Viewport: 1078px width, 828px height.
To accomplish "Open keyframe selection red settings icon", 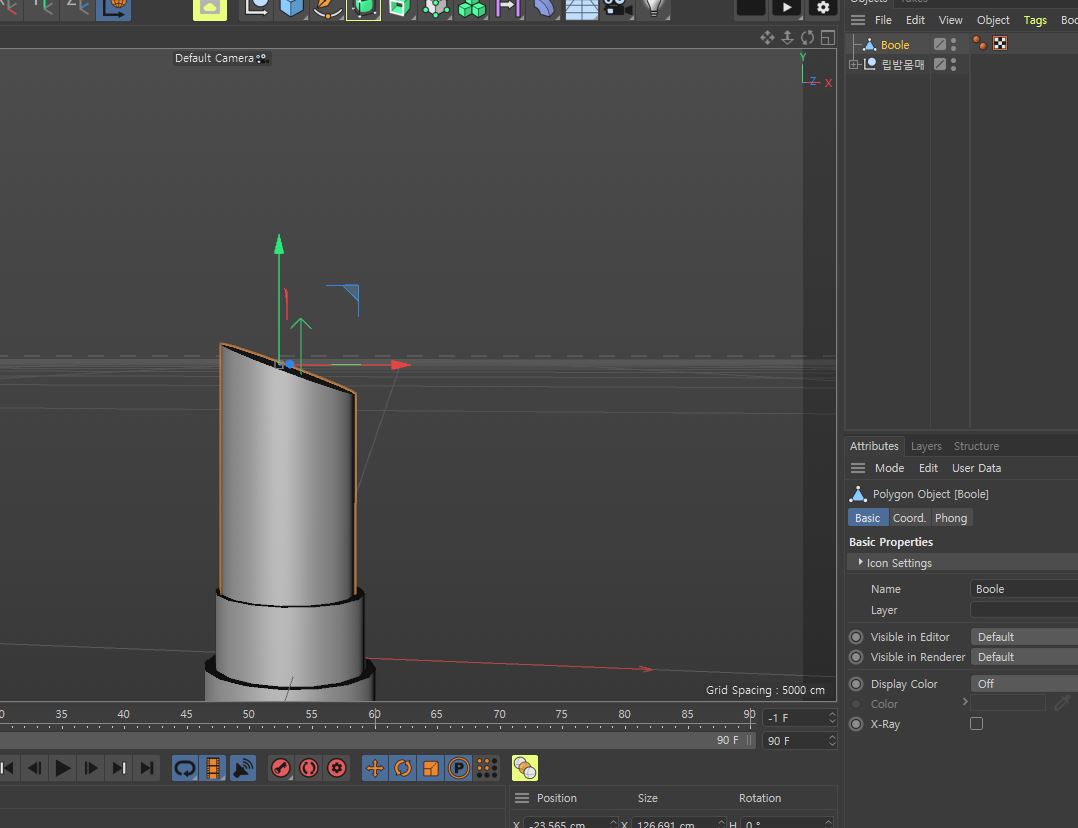I will (x=337, y=768).
